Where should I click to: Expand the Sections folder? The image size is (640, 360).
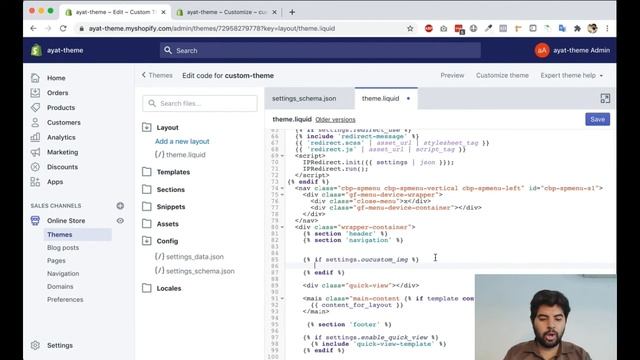pyautogui.click(x=147, y=189)
